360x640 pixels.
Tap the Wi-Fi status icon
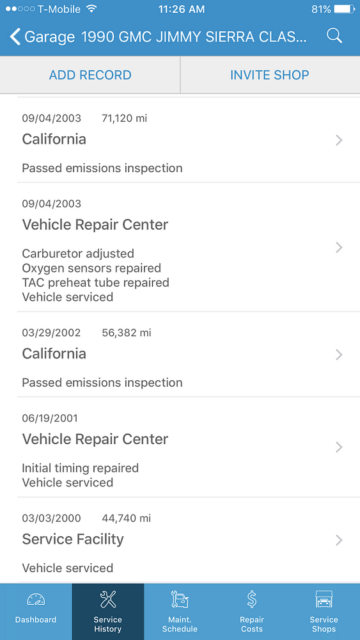(x=92, y=9)
